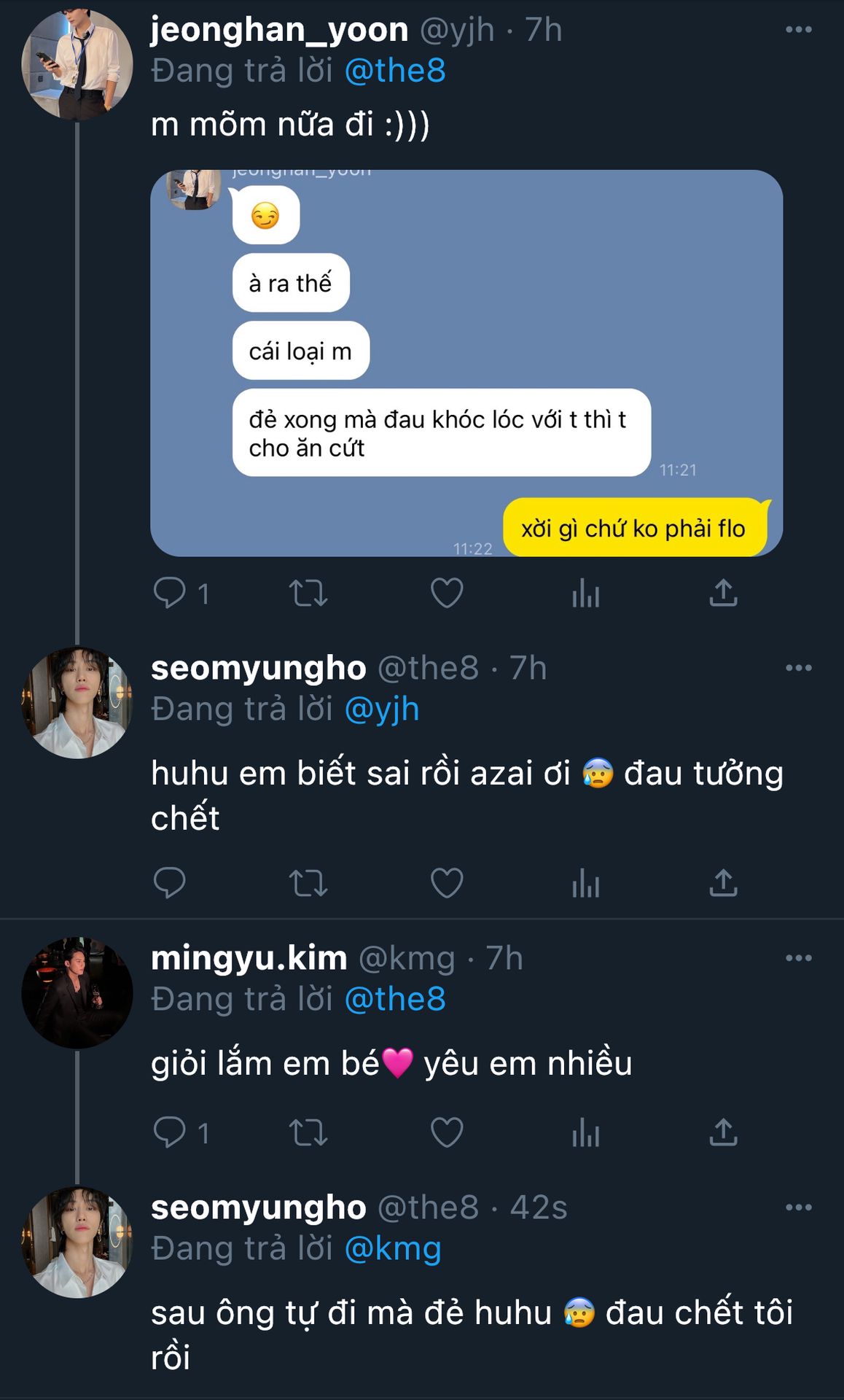
Task: Share jeonghan_yoon's tweet
Action: [x=723, y=593]
